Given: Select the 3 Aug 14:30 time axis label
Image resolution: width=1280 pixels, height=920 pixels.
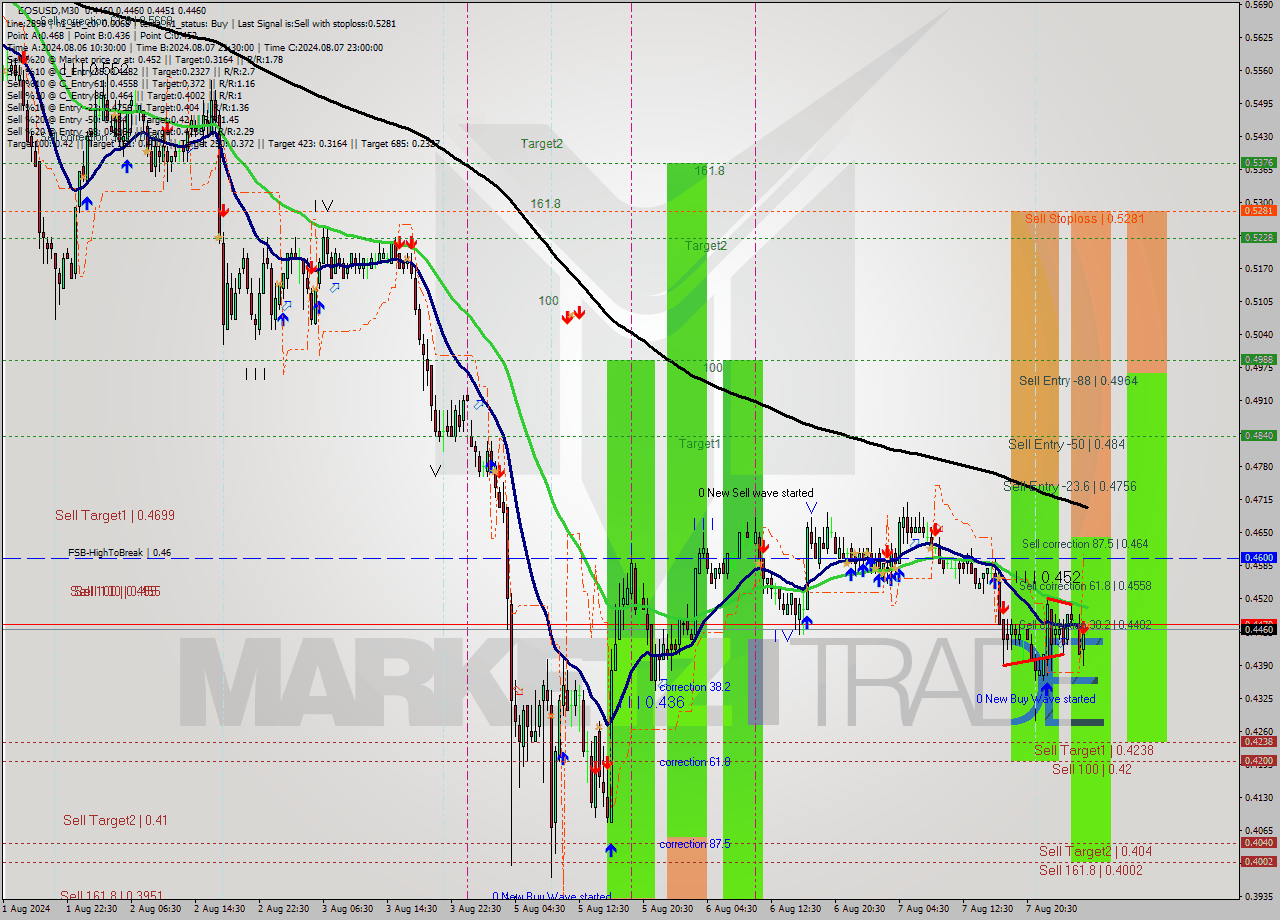Looking at the screenshot, I should [x=412, y=909].
